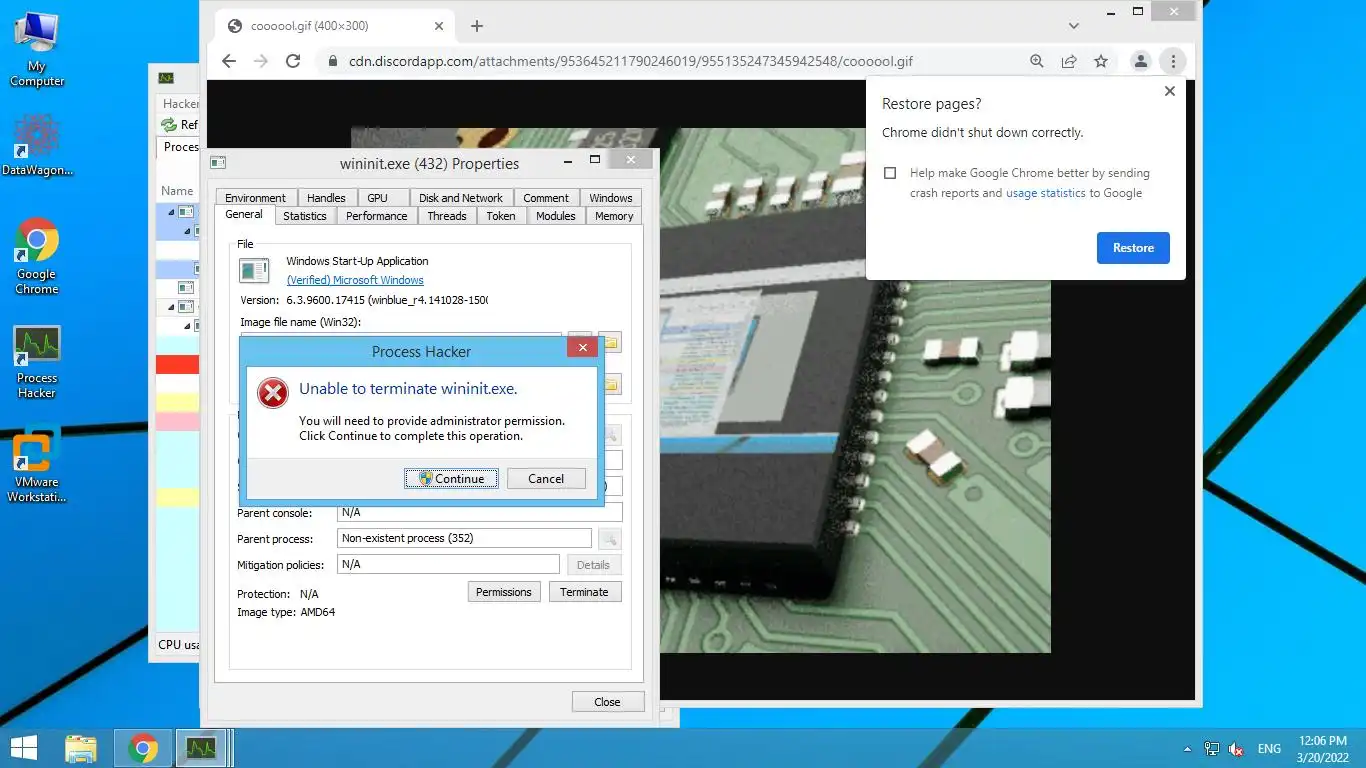Image resolution: width=1366 pixels, height=768 pixels.
Task: Click Chrome's forward arrow
Action: tap(261, 61)
